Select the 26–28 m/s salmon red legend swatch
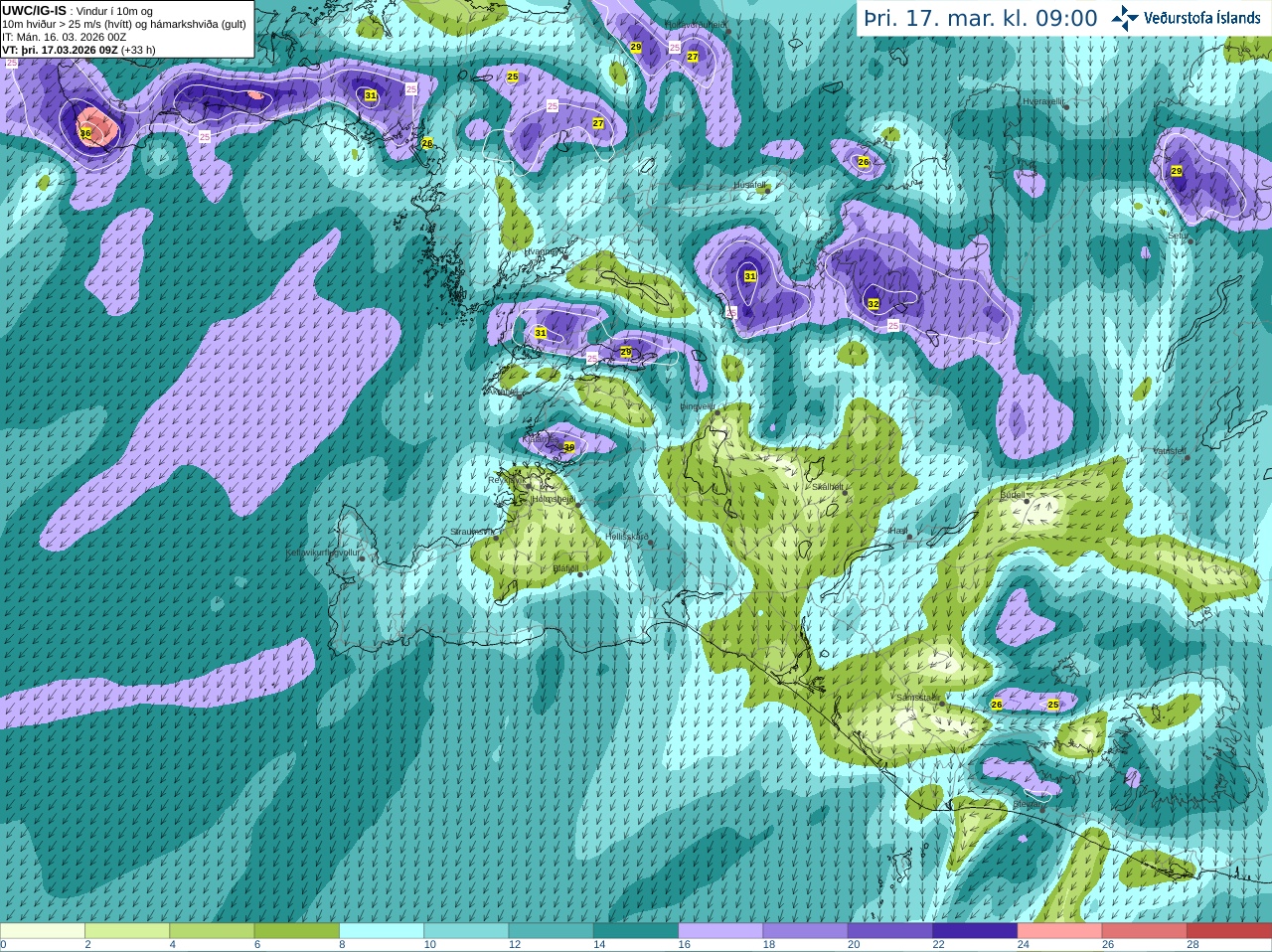Image resolution: width=1272 pixels, height=952 pixels. 1145,931
